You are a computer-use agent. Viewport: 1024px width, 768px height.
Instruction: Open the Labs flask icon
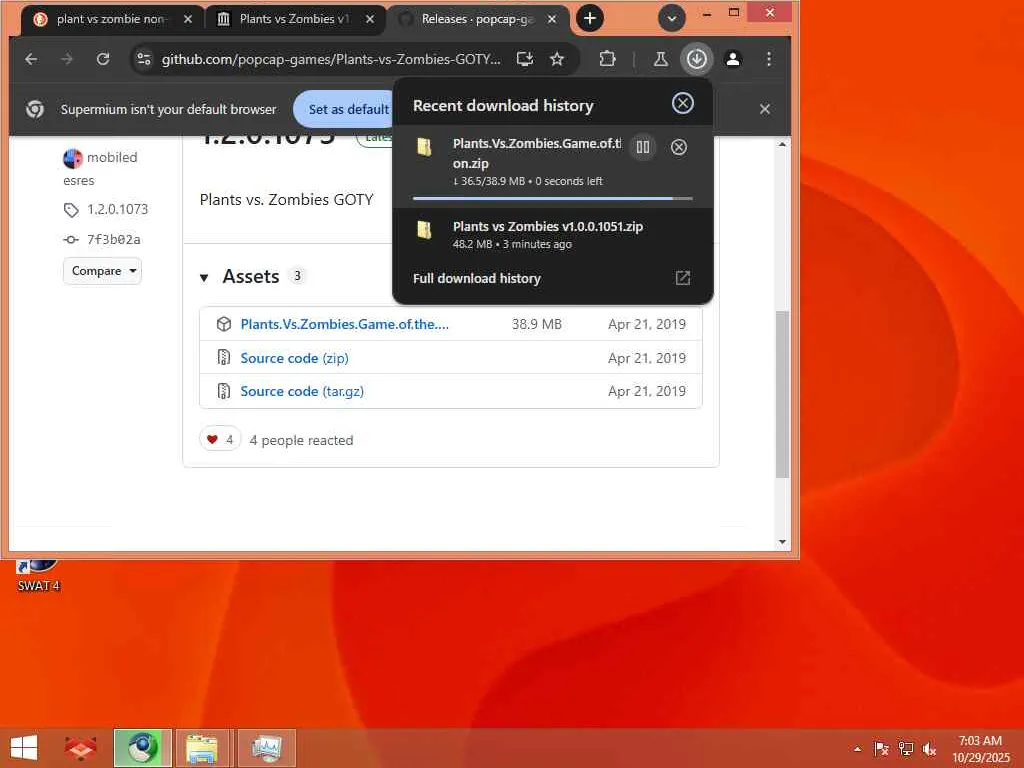660,59
